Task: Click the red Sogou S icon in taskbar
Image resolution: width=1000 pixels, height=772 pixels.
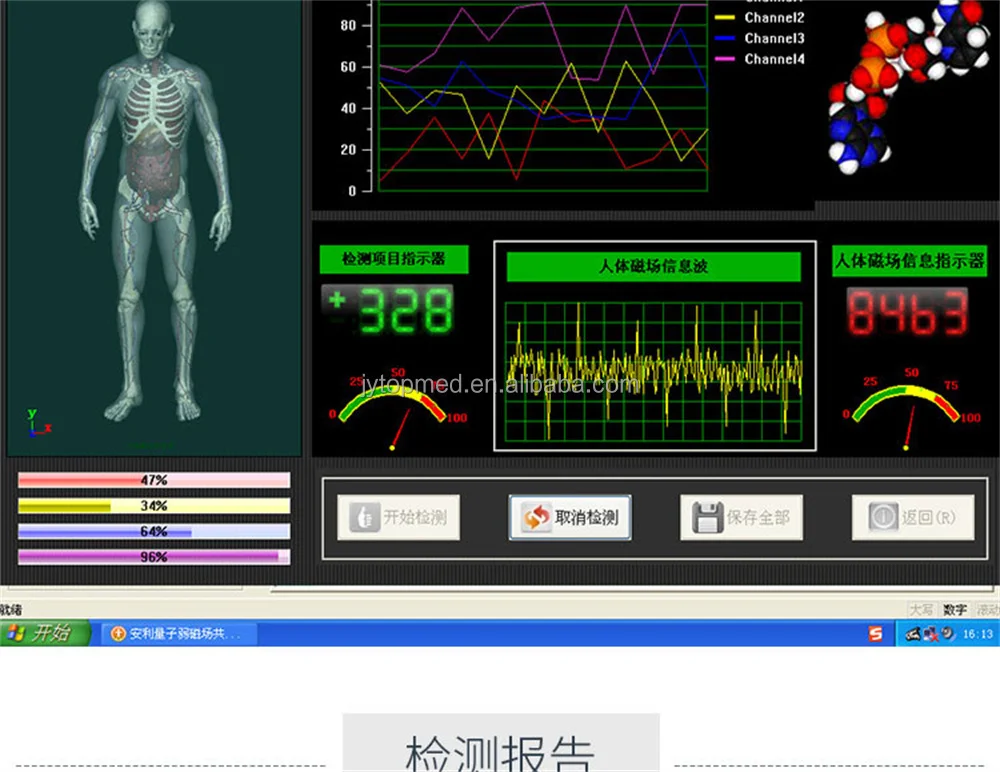Action: click(x=876, y=634)
